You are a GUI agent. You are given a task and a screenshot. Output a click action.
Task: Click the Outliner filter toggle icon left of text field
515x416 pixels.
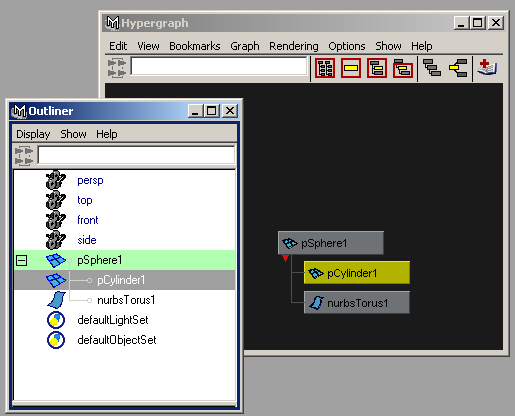click(x=24, y=155)
